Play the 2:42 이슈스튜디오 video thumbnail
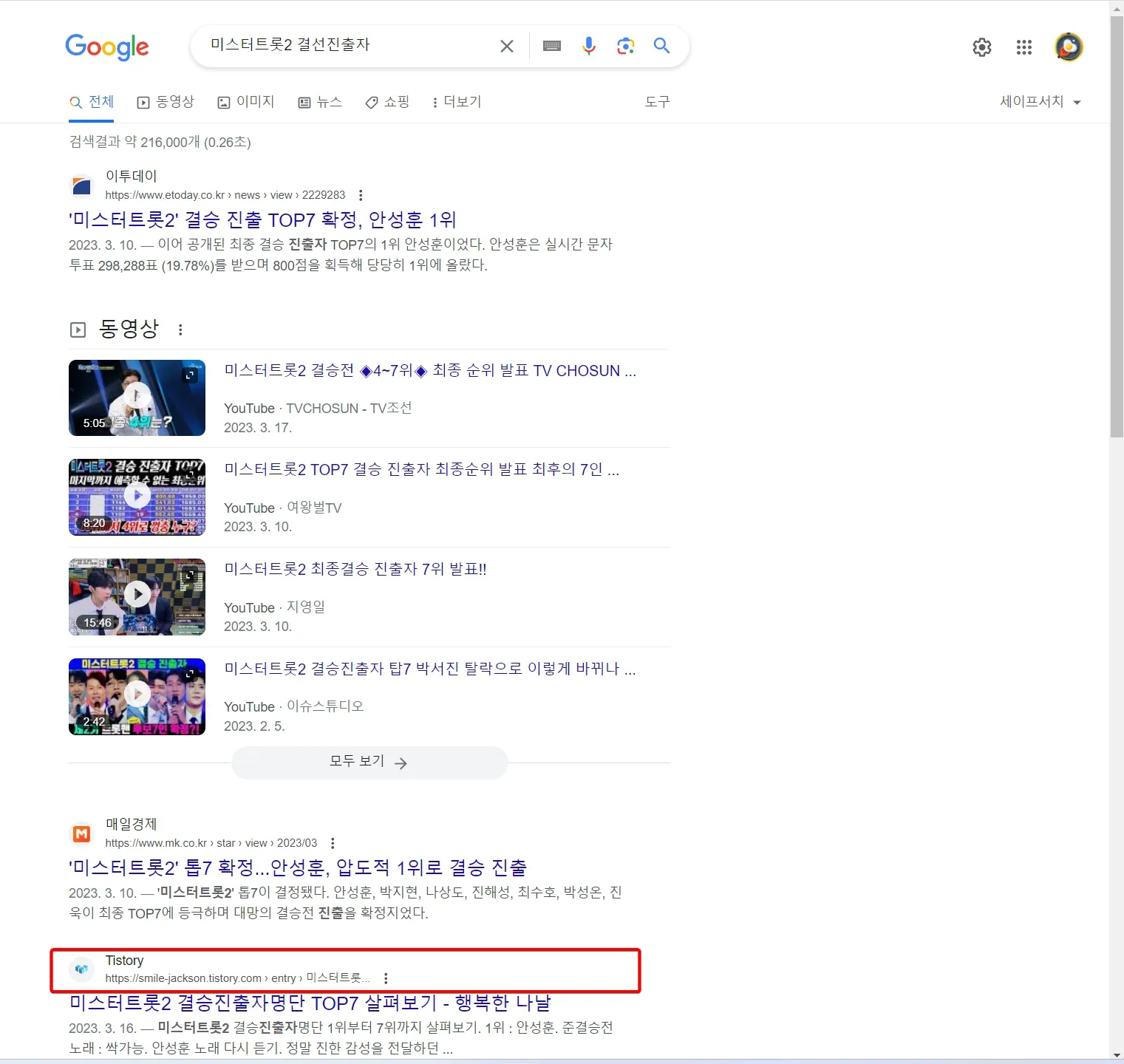Screen dimensions: 1124x1064 pyautogui.click(x=137, y=697)
